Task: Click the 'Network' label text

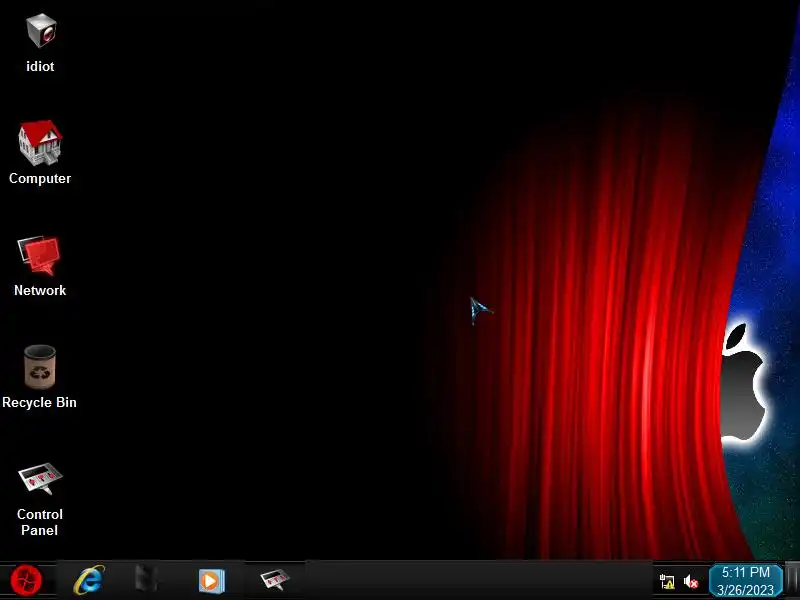Action: click(40, 290)
